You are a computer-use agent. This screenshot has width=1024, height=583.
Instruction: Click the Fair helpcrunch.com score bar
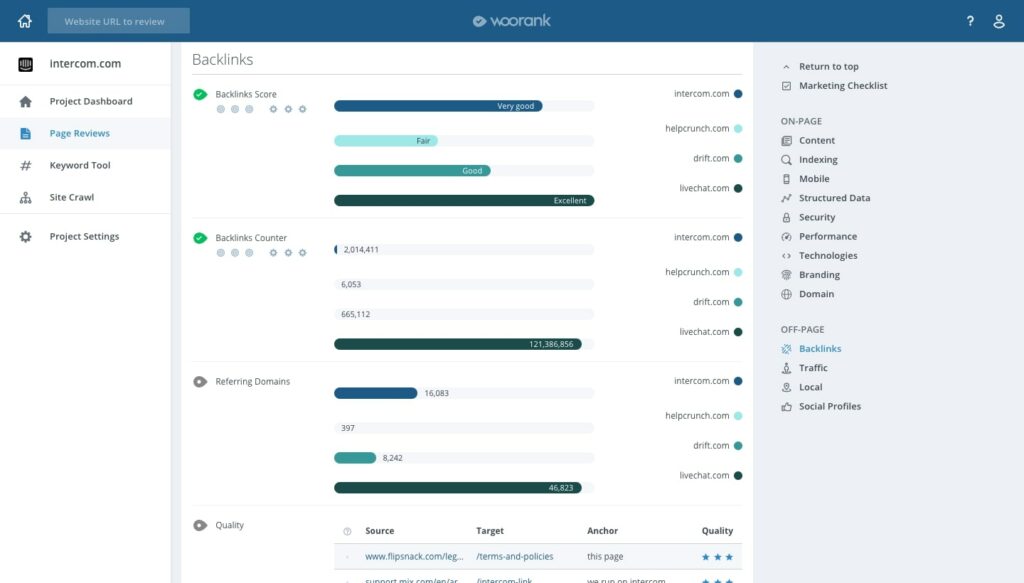click(x=385, y=140)
